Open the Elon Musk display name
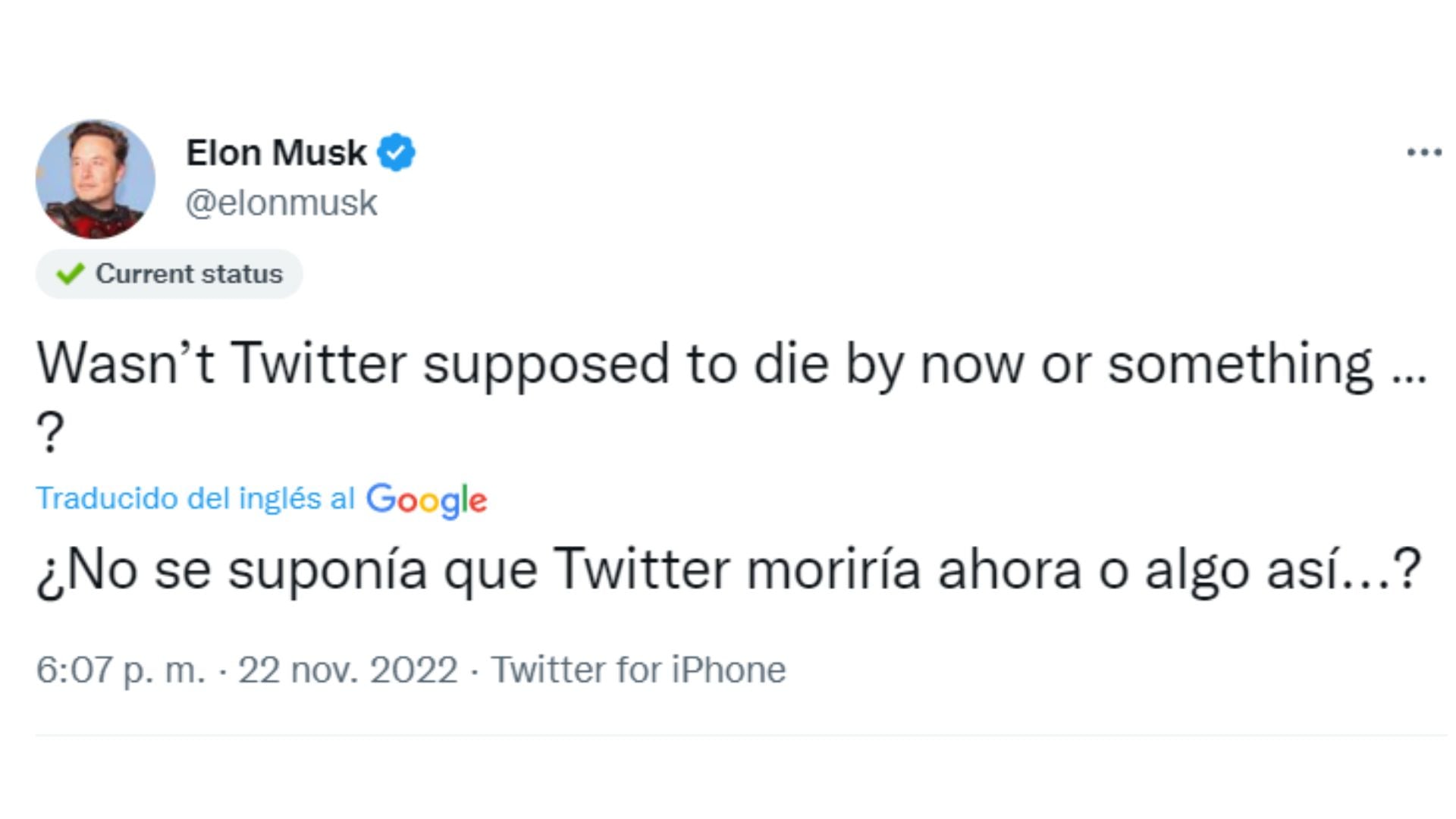Screen dimensions: 1456x819 pyautogui.click(x=276, y=152)
